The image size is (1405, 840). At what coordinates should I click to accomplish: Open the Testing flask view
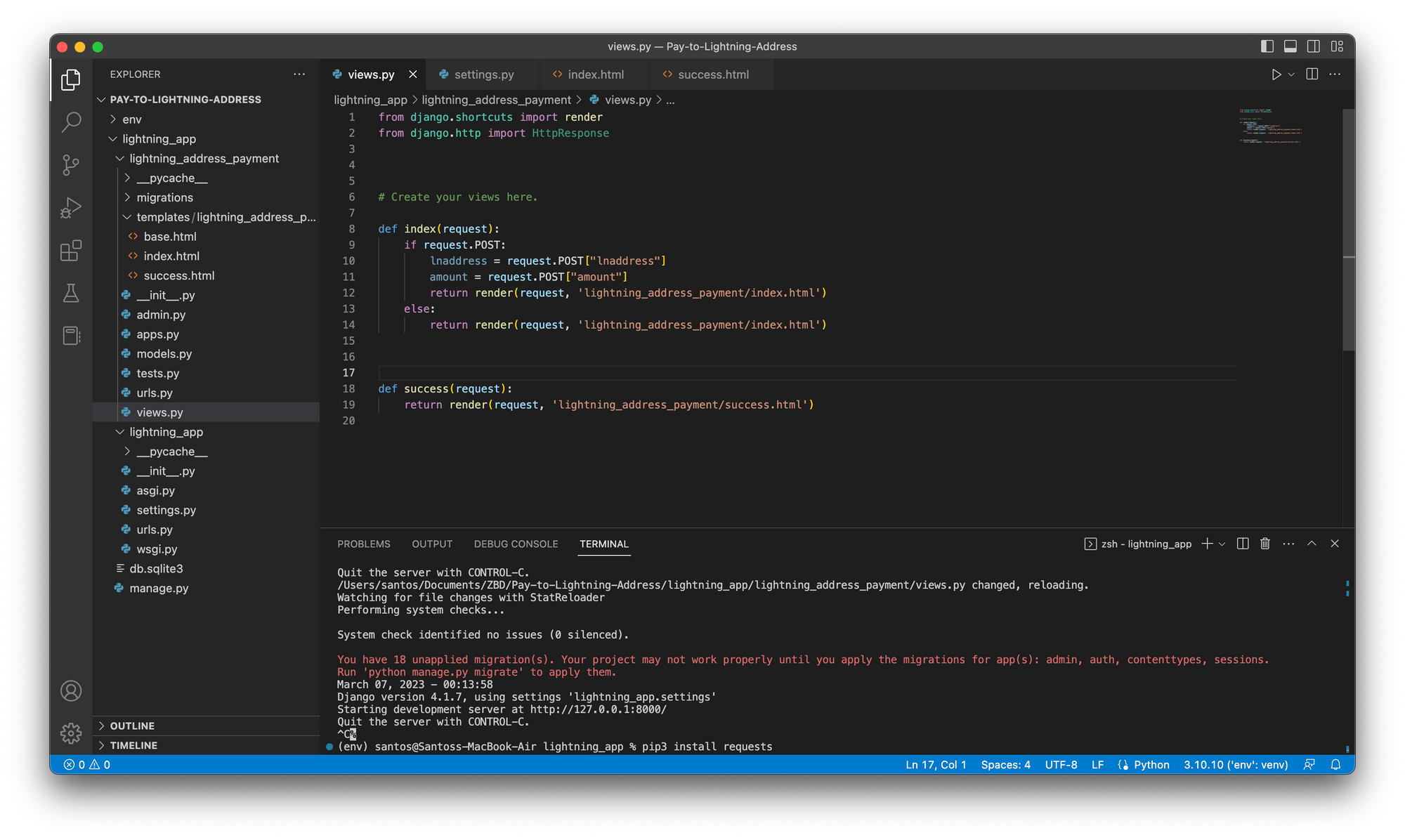pos(71,293)
